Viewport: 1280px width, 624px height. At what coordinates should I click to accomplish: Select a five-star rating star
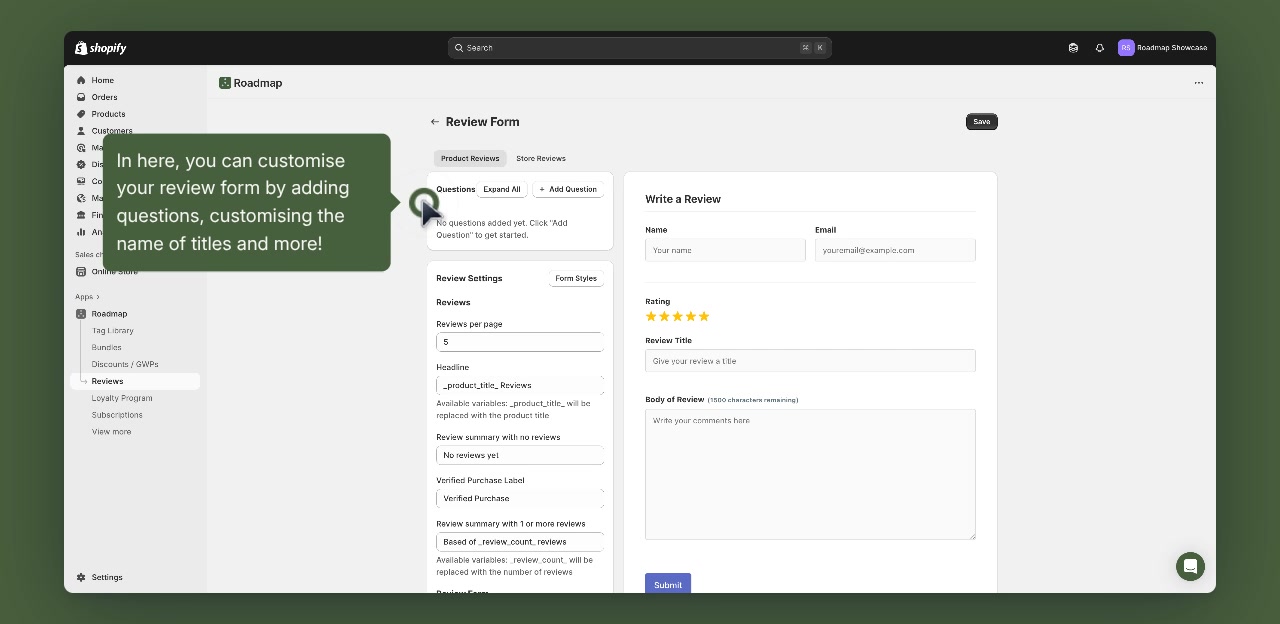[x=704, y=316]
